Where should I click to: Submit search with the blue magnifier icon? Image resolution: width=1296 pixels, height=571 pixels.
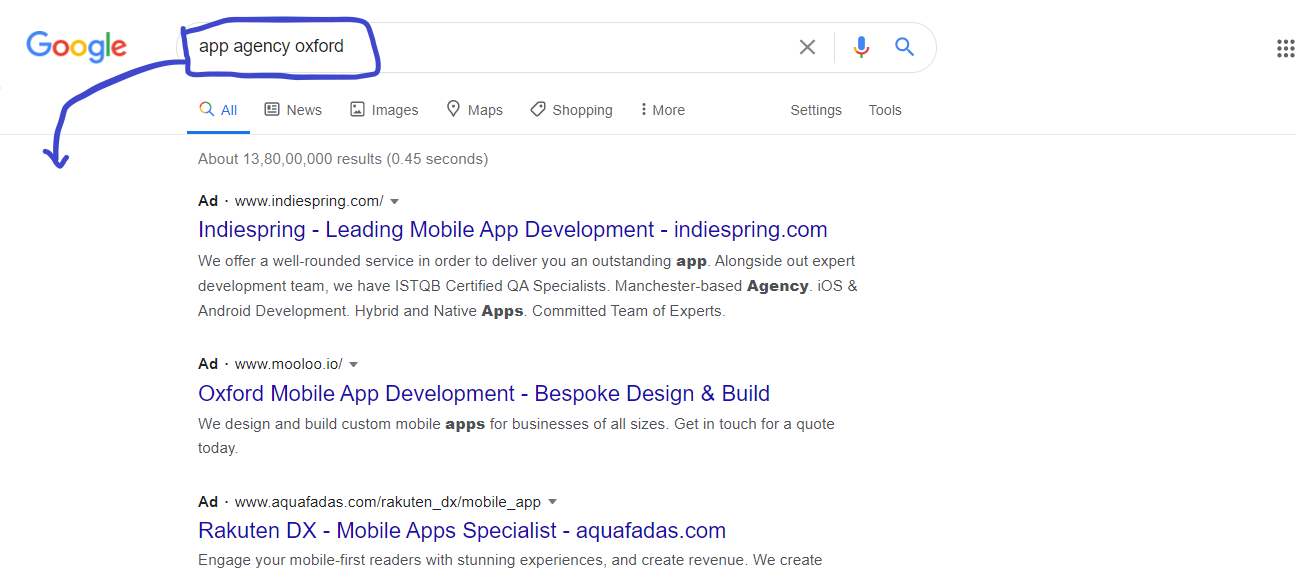click(x=905, y=47)
